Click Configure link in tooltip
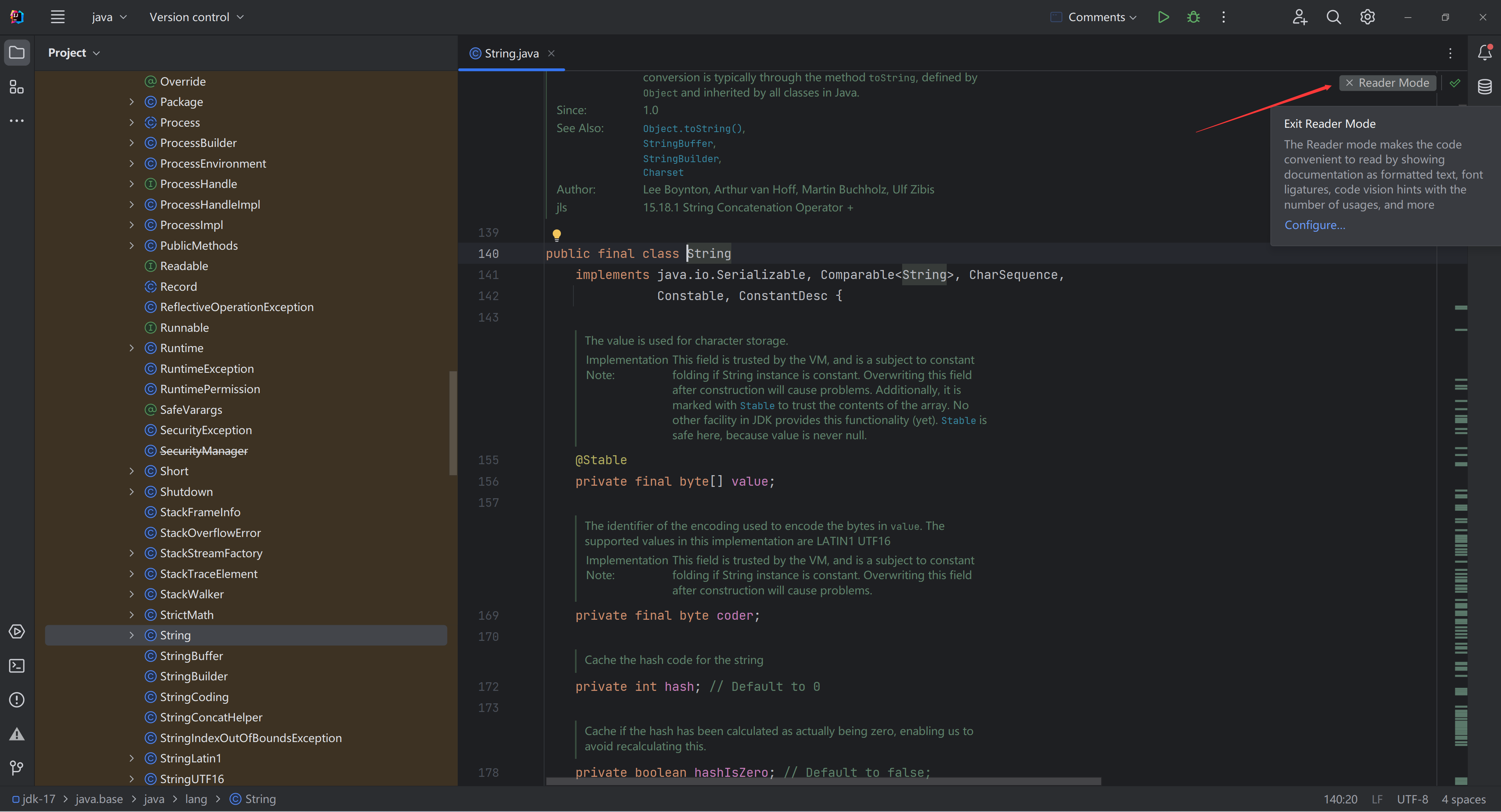 1315,225
